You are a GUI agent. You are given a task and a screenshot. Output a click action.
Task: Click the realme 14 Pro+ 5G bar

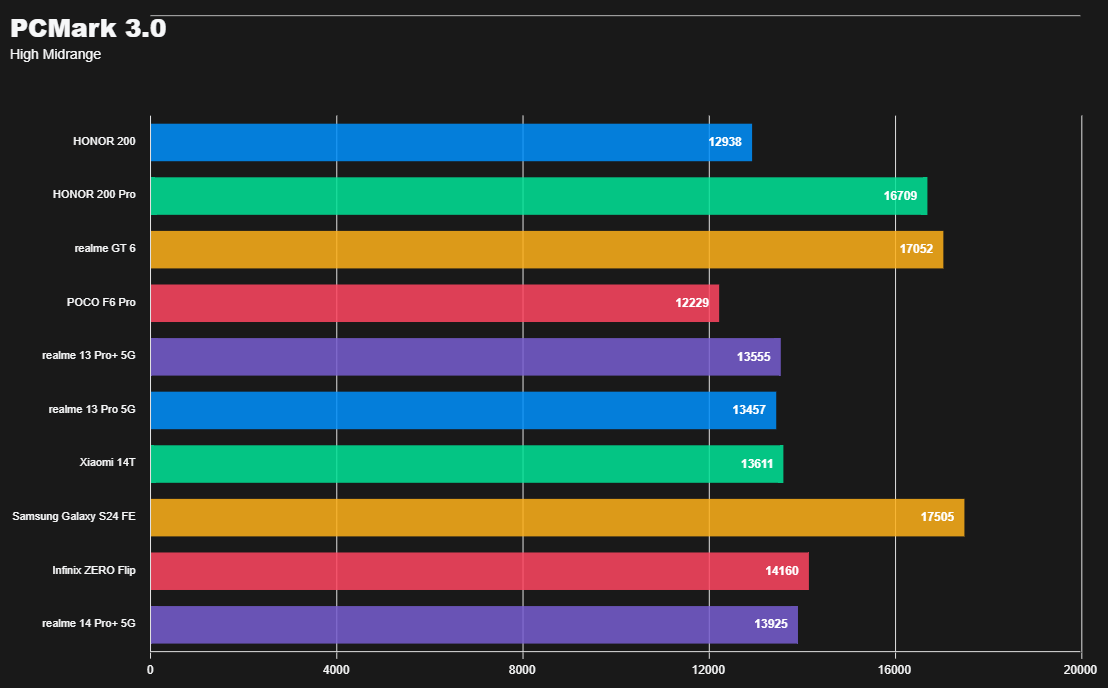[x=473, y=624]
